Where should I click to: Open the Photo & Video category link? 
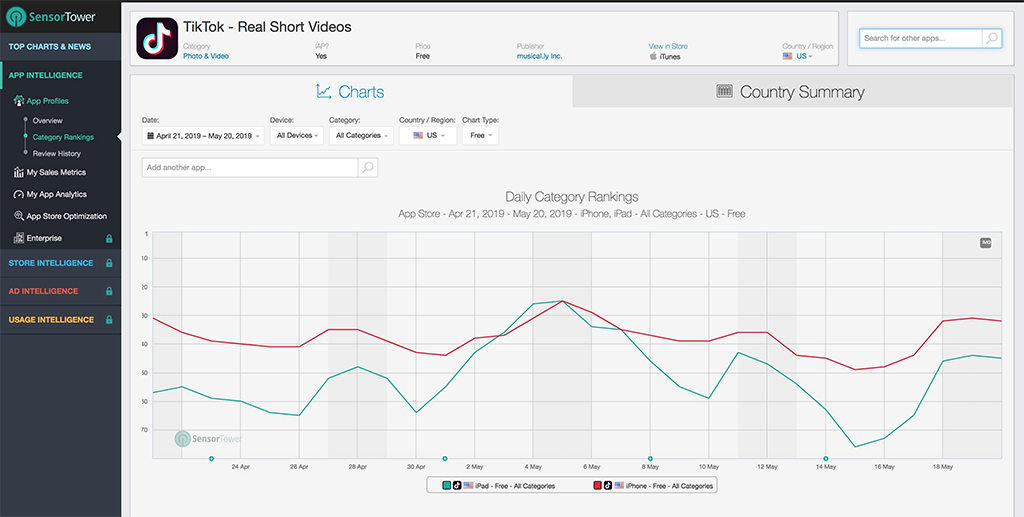[x=205, y=56]
